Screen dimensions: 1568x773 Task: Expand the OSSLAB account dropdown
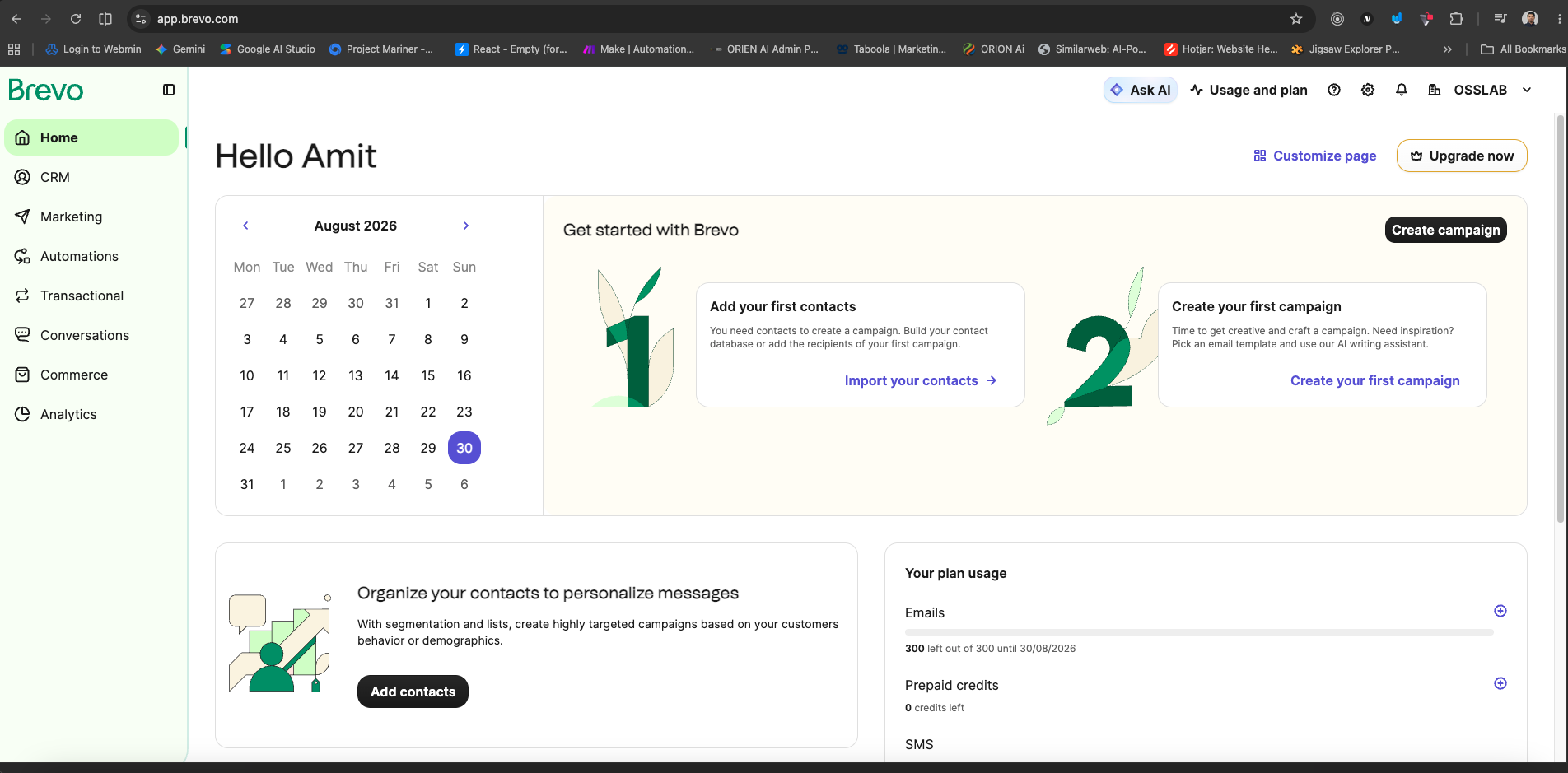point(1527,90)
